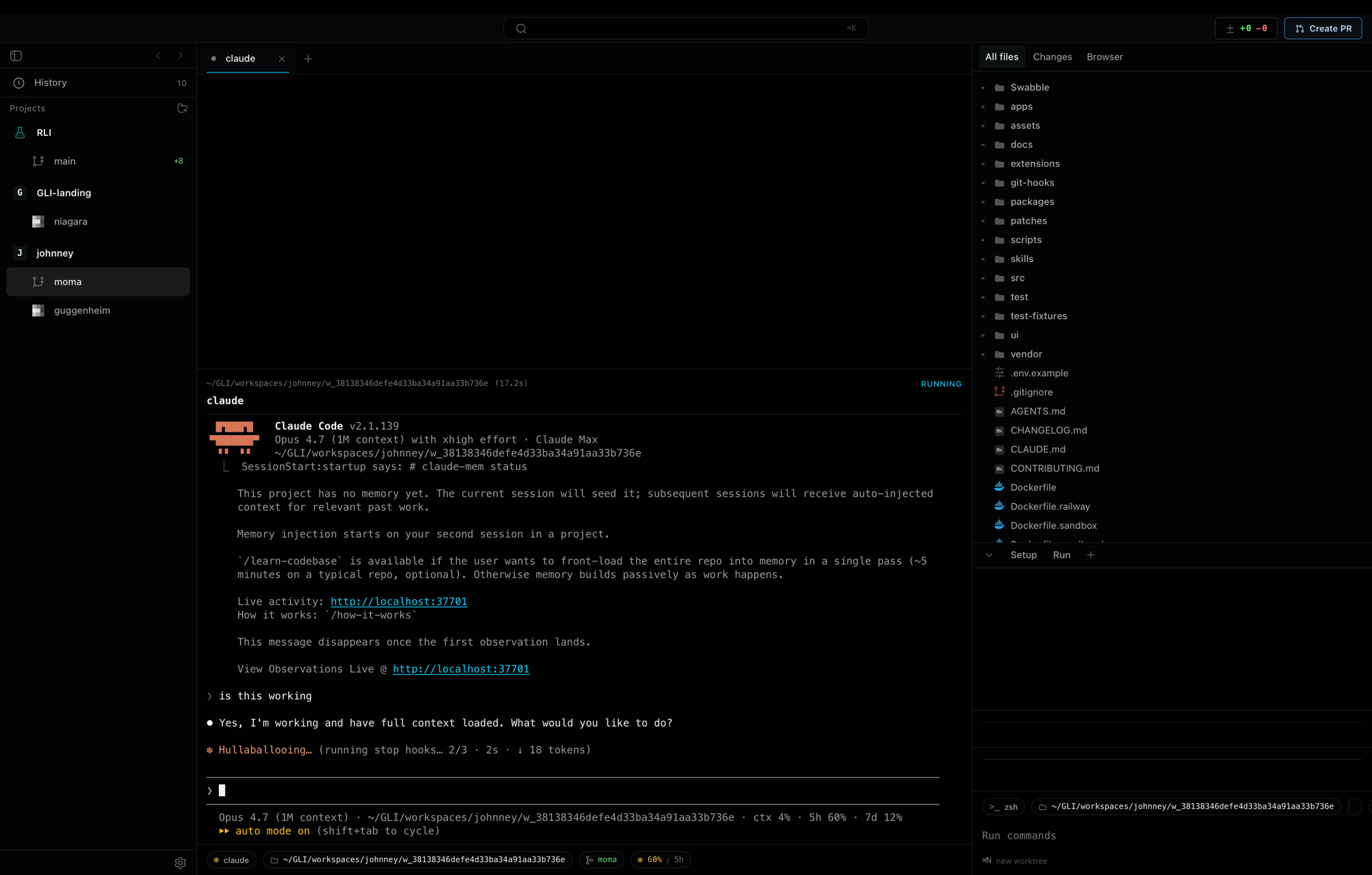Add a new terminal tab
Viewport: 1372px width, 875px height.
coord(308,59)
